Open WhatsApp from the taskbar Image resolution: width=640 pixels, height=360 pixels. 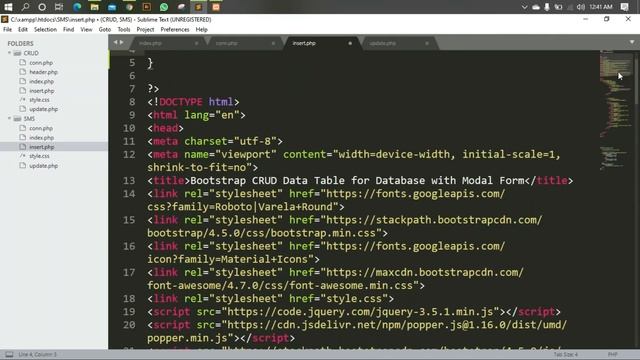(164, 7)
